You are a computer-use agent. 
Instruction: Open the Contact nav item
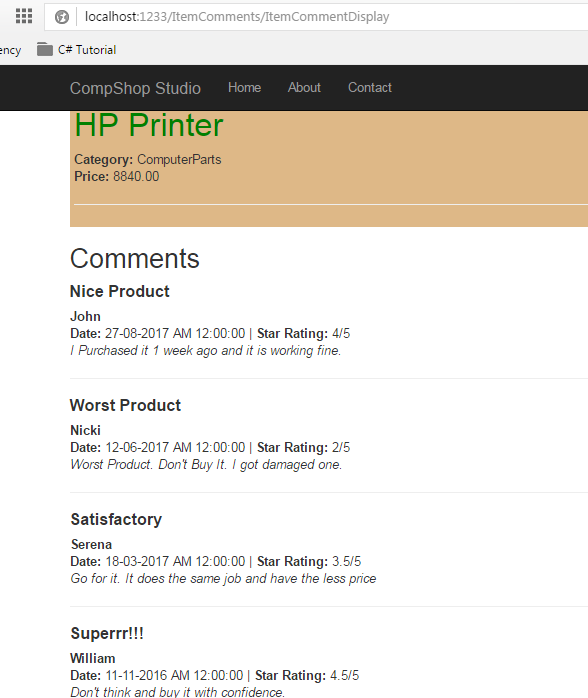[x=369, y=87]
